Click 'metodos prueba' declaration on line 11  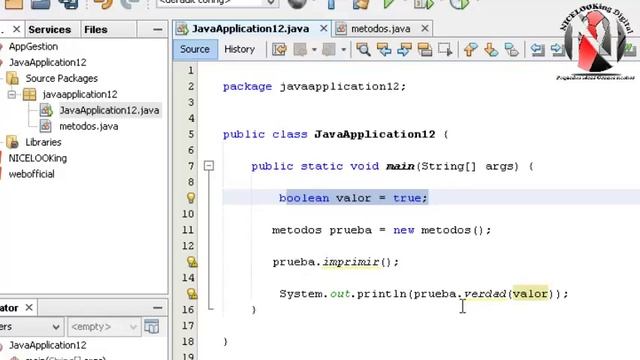tap(322, 230)
